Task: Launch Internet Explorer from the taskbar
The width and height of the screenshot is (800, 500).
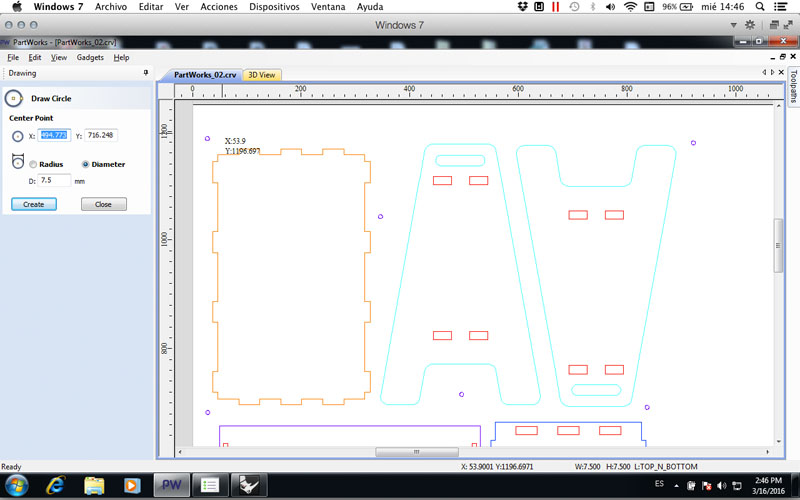Action: (x=55, y=485)
